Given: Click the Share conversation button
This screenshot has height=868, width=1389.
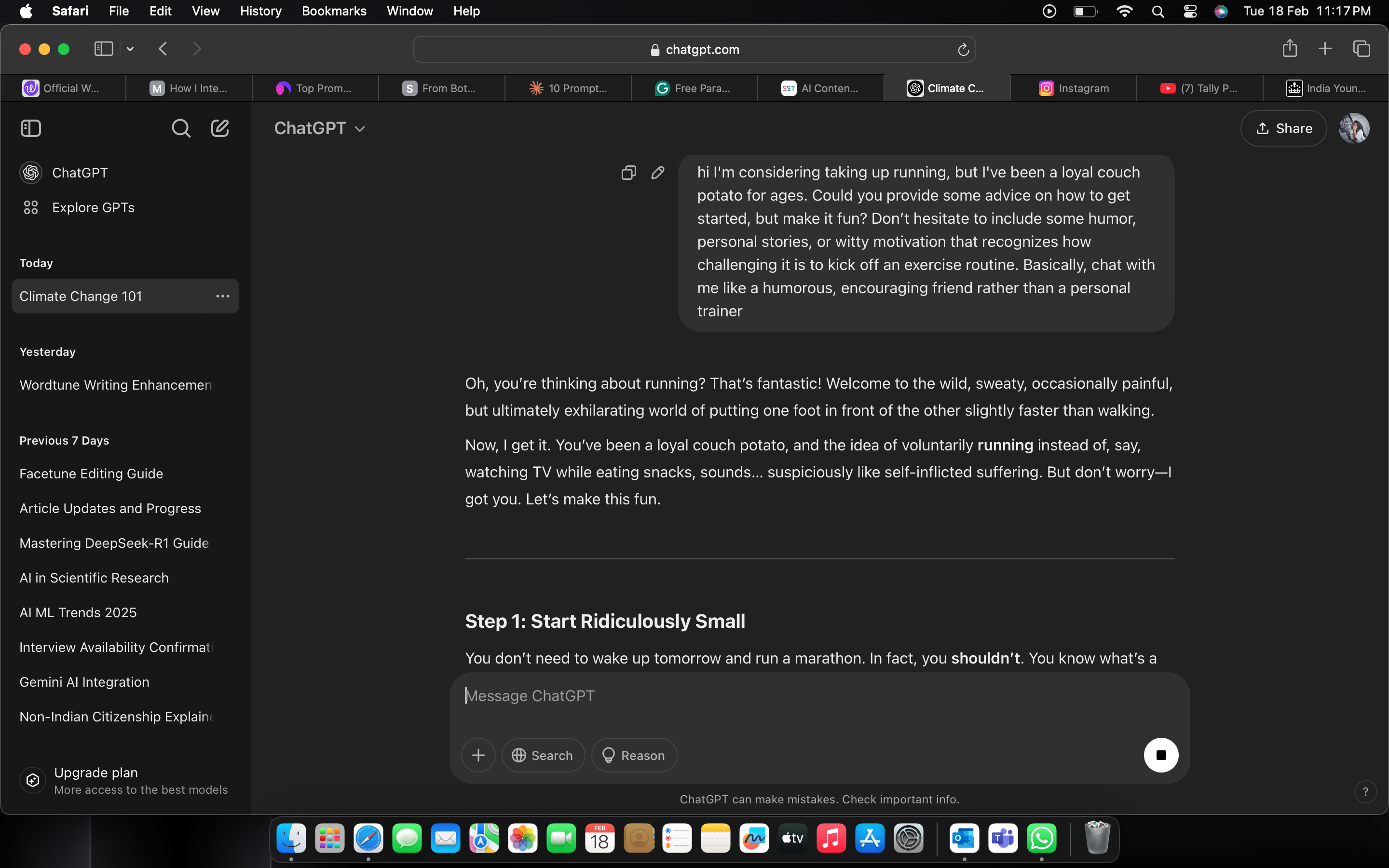Looking at the screenshot, I should (1283, 128).
